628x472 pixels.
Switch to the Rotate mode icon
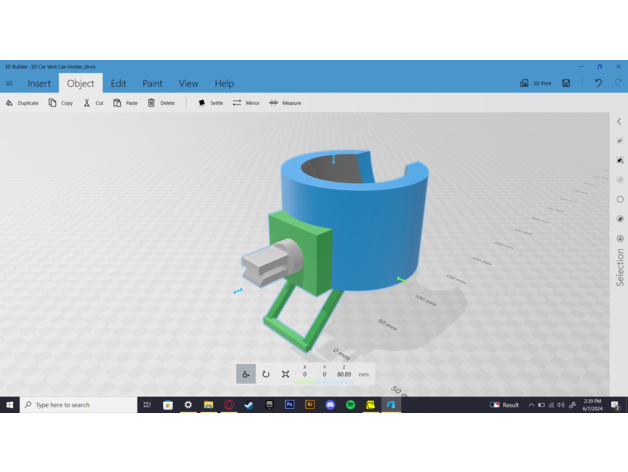pyautogui.click(x=266, y=374)
